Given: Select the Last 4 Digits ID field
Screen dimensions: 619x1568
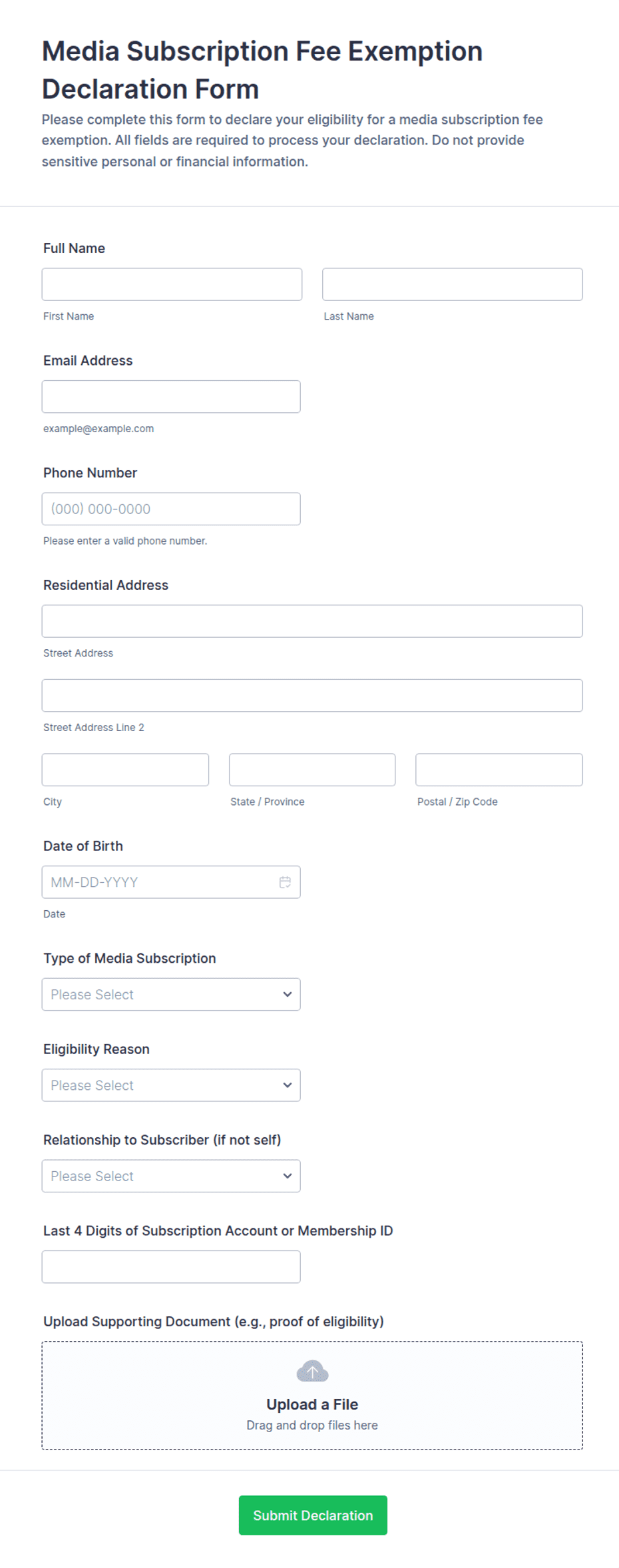Looking at the screenshot, I should (171, 1267).
